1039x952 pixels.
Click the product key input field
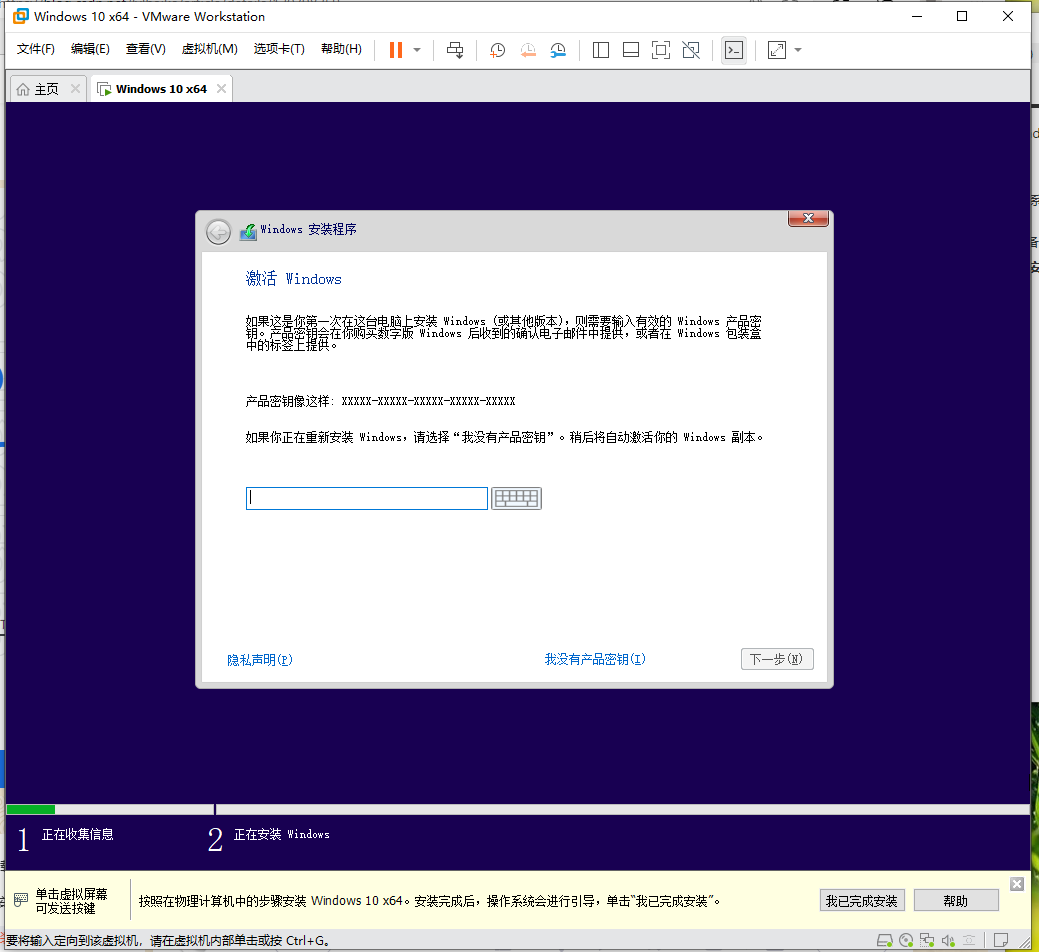366,498
